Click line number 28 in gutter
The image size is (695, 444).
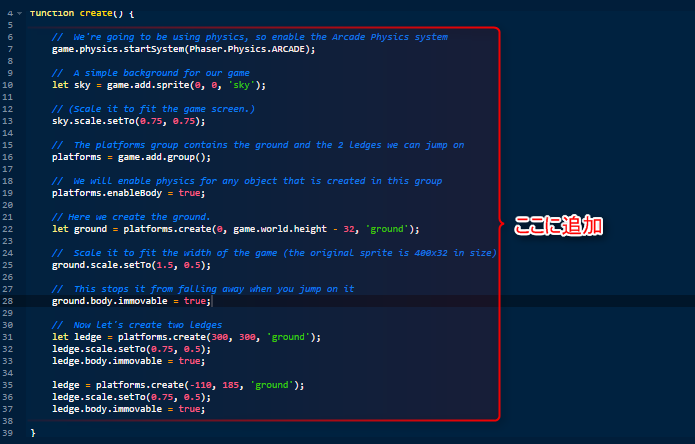click(x=8, y=301)
